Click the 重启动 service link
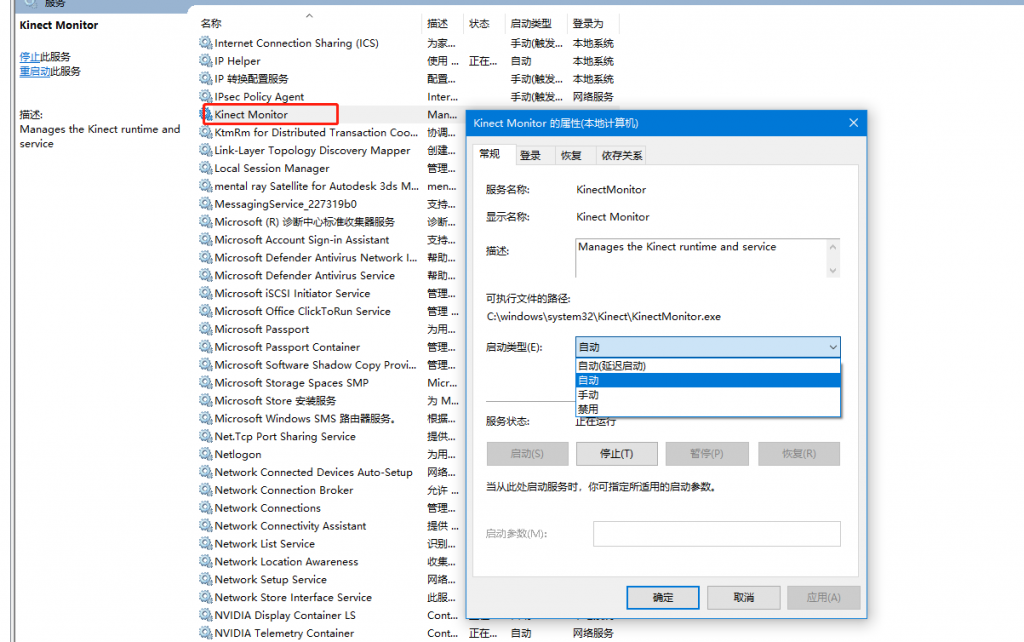1024x642 pixels. coord(35,72)
